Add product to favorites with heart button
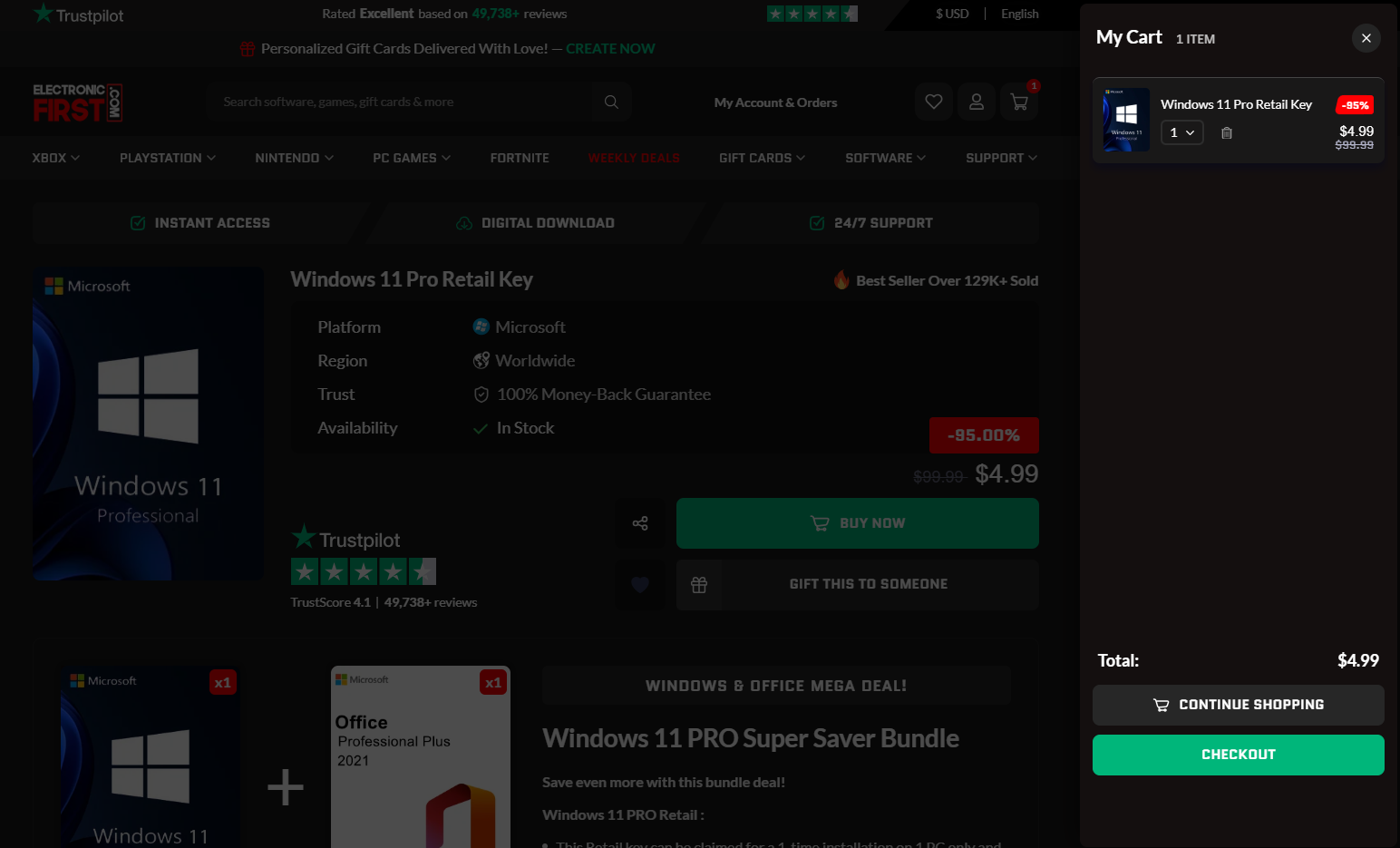1400x848 pixels. click(640, 585)
